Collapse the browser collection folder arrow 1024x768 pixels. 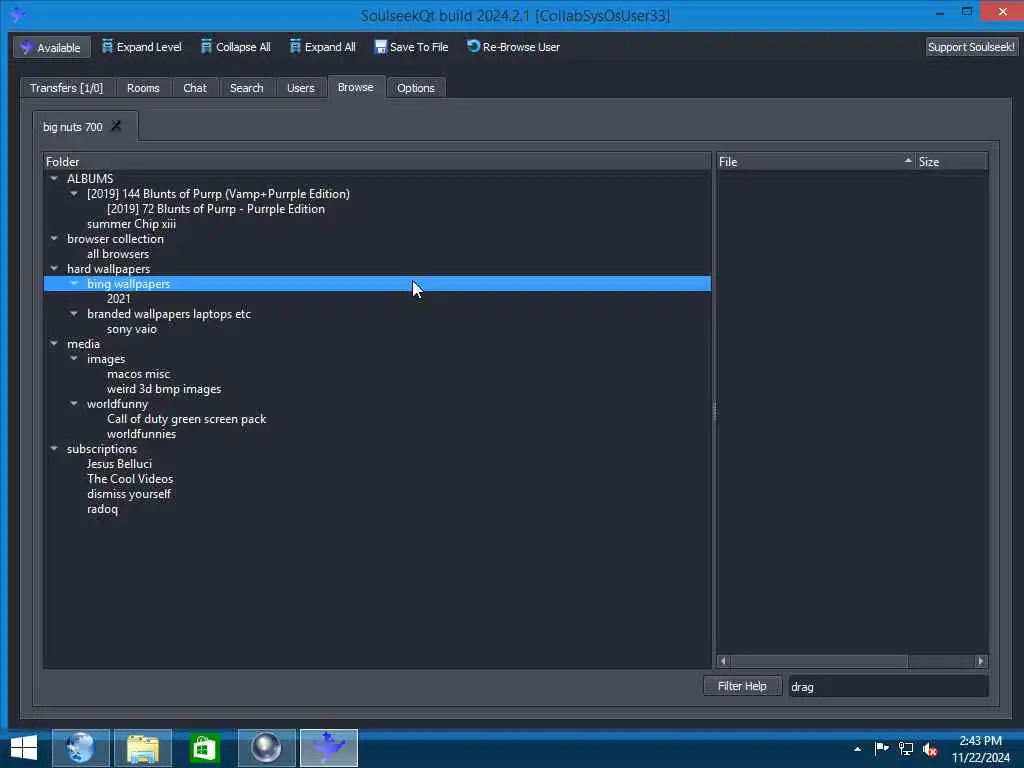coord(54,238)
